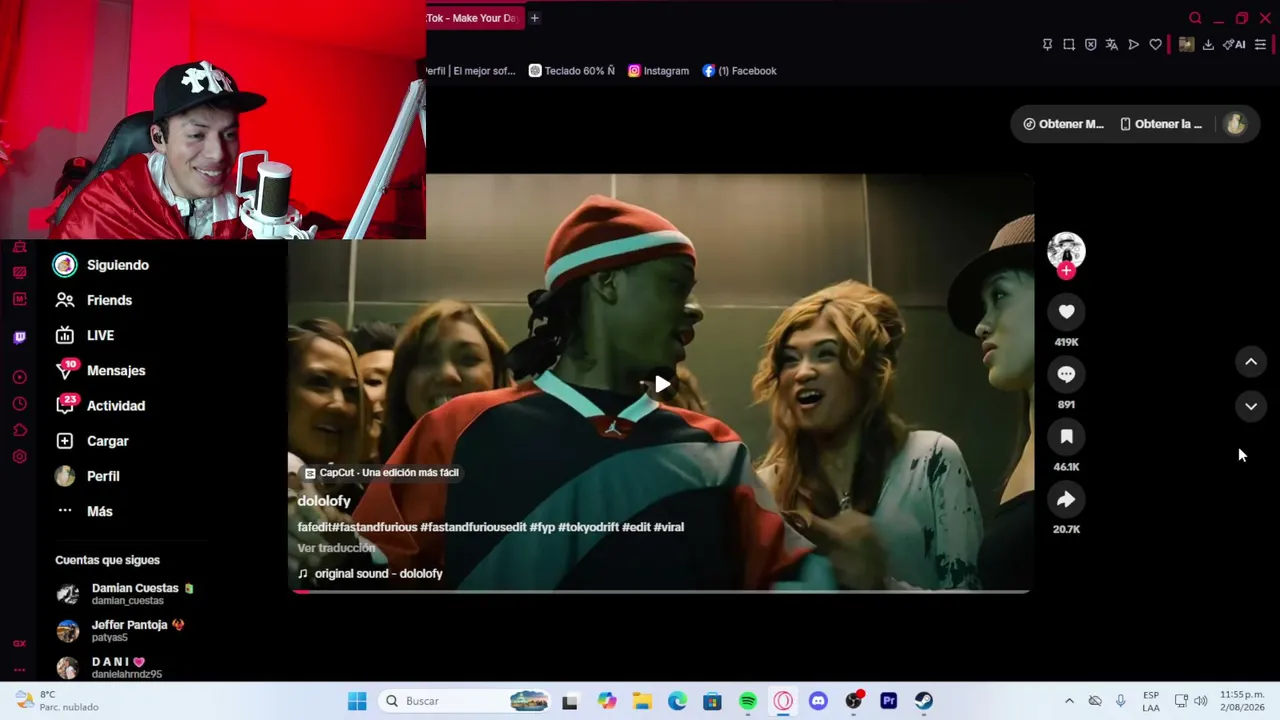Open Twitch in the browser sidebar
1280x720 pixels.
click(19, 337)
